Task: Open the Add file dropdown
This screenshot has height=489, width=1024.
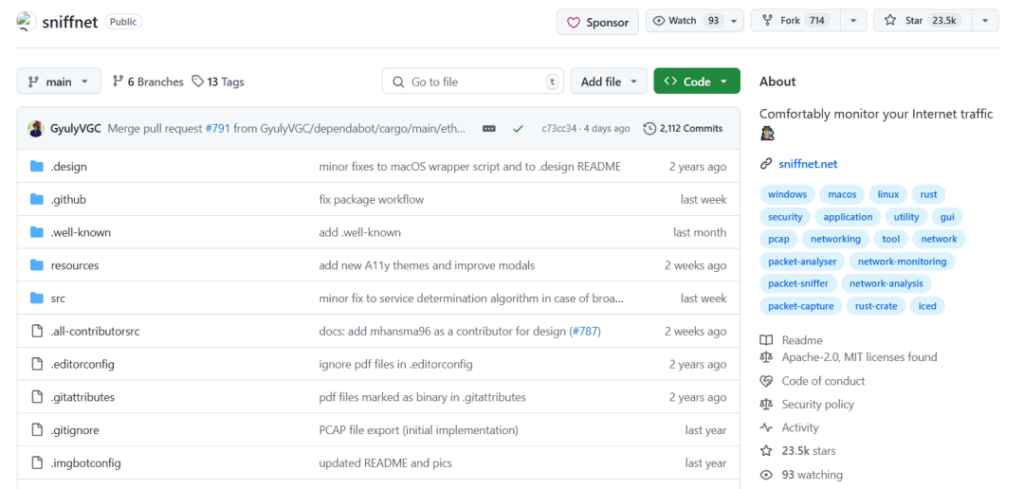Action: 609,81
